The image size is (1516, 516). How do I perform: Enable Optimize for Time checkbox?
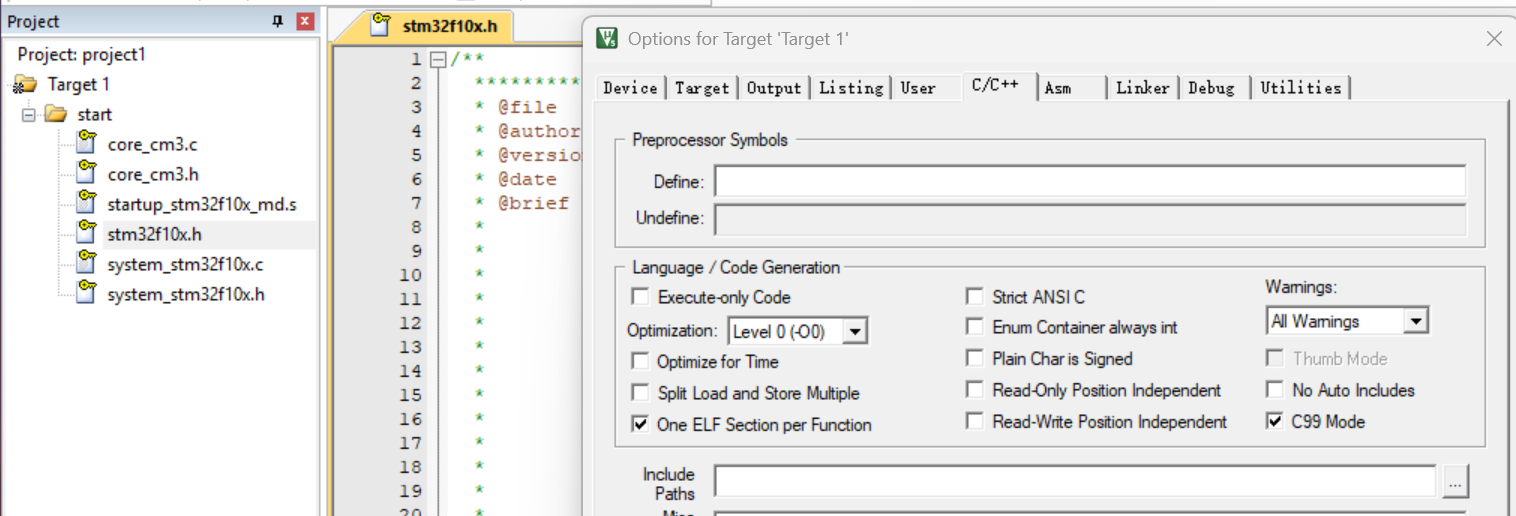[x=640, y=361]
